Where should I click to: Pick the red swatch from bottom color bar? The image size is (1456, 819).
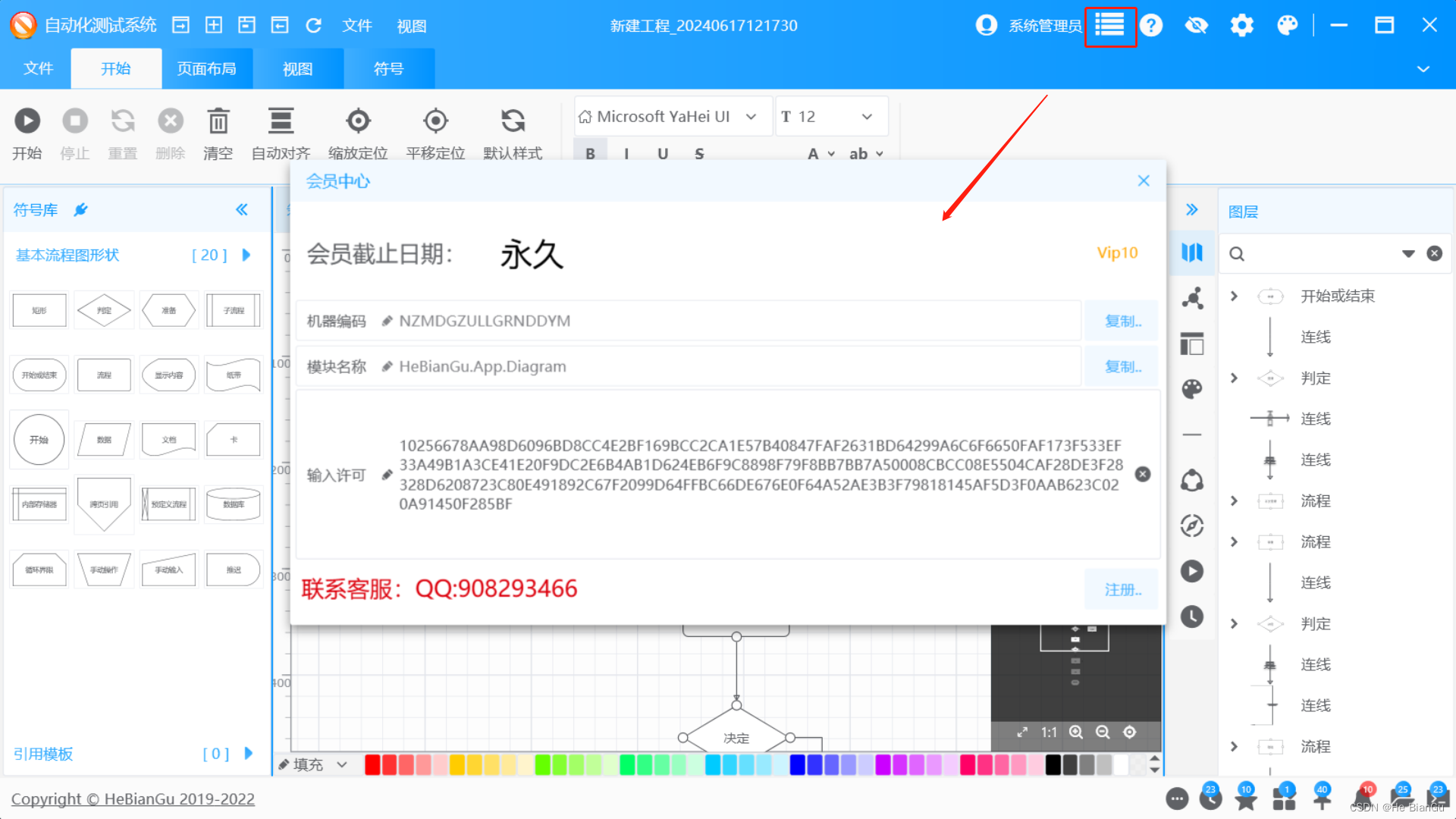point(372,764)
